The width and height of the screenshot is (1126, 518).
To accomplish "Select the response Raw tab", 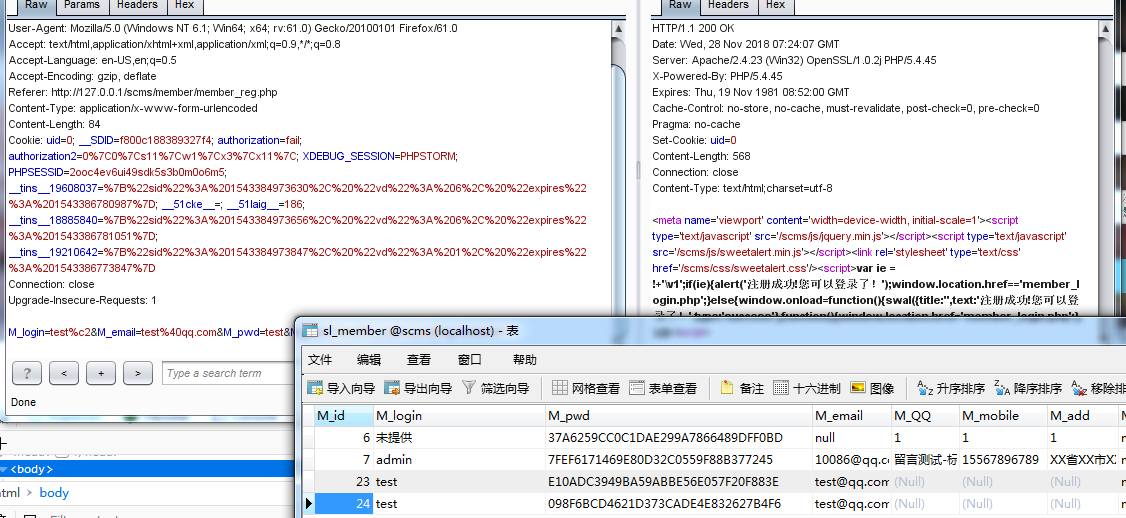I will 680,6.
